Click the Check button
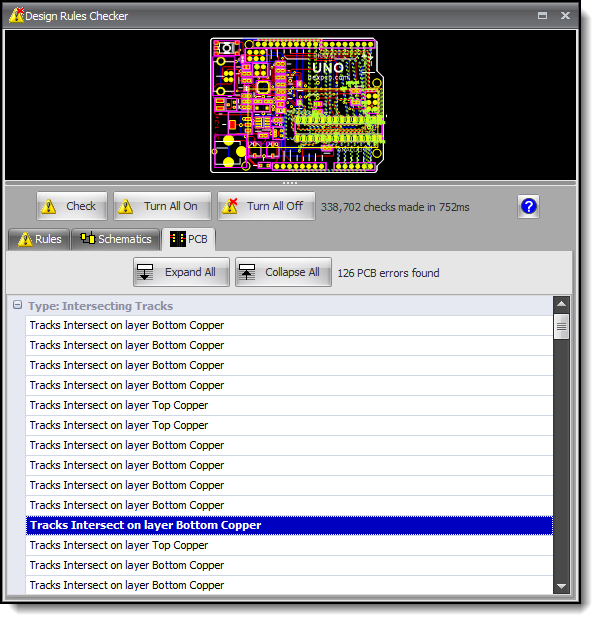Image resolution: width=600 pixels, height=623 pixels. [72, 206]
